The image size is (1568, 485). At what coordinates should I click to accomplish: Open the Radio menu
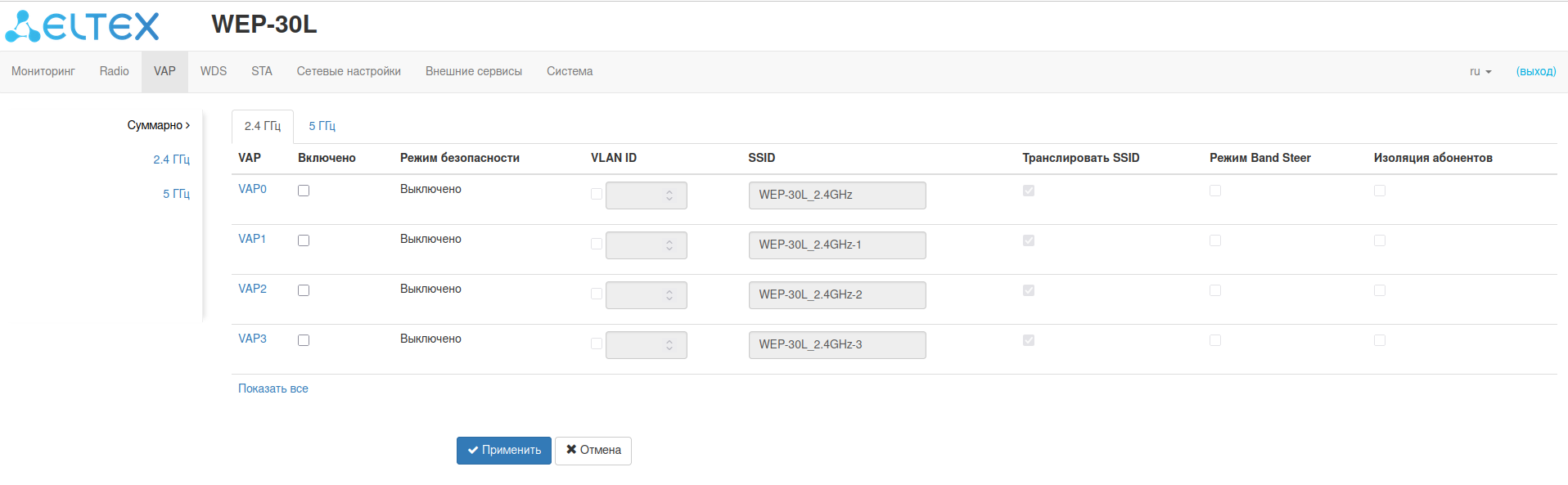(x=114, y=72)
